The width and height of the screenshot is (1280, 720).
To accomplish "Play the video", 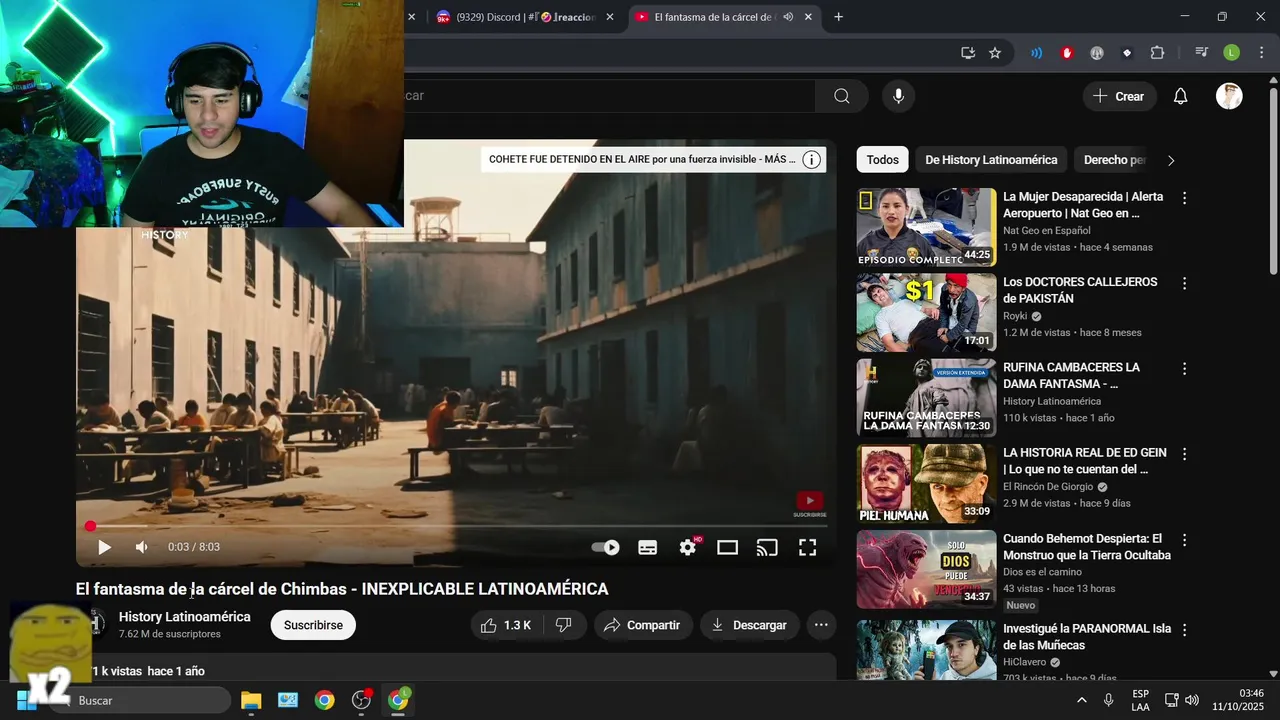I will point(104,547).
